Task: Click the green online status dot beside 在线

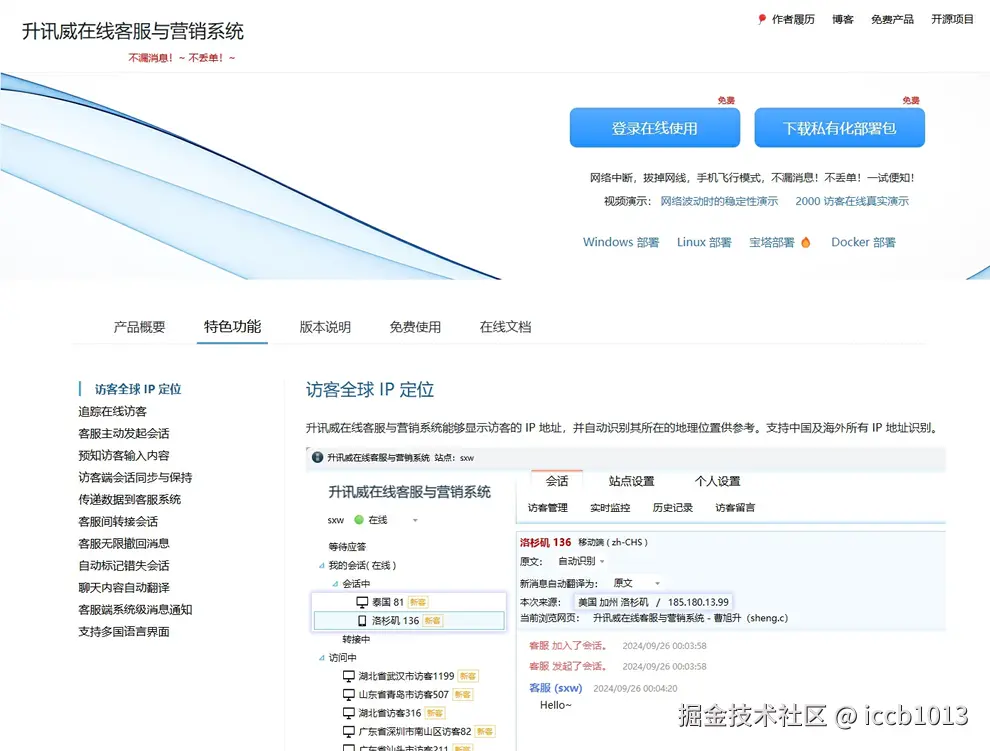Action: coord(359,520)
